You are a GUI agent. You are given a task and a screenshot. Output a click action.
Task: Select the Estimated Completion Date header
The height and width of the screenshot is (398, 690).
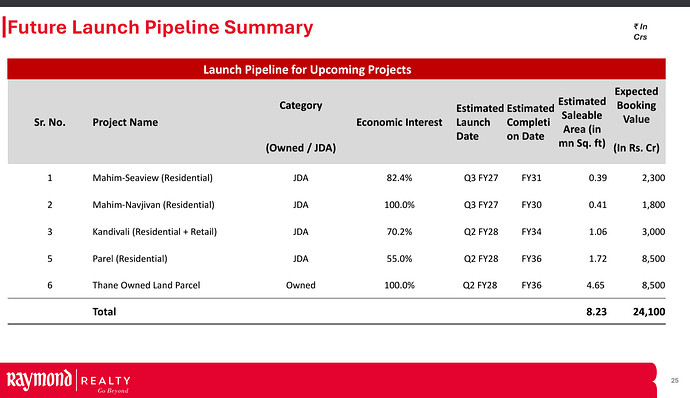530,122
